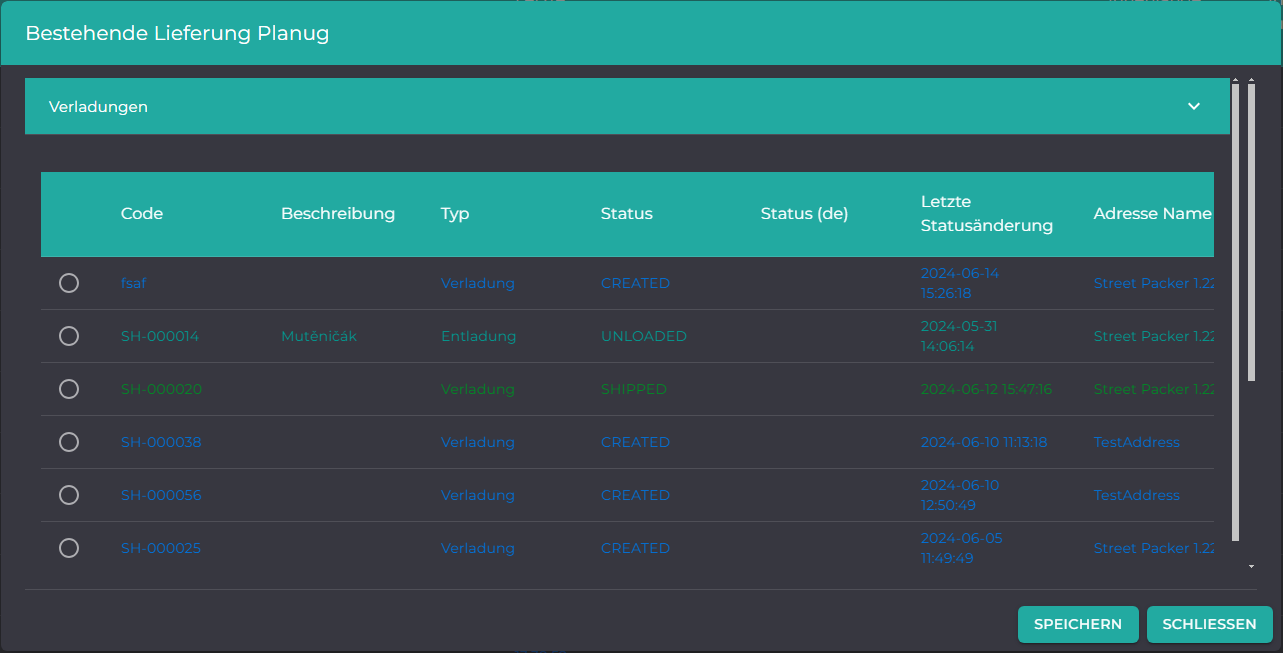Click the Mutěničák description cell

point(319,336)
